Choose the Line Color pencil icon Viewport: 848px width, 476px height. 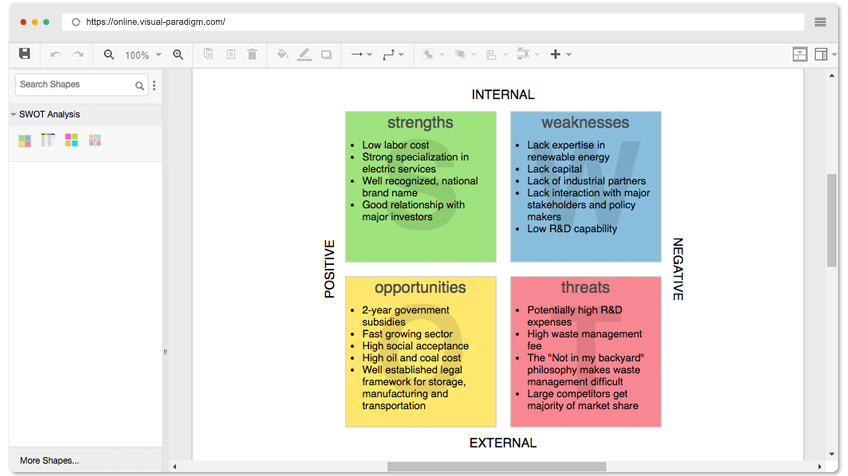304,55
